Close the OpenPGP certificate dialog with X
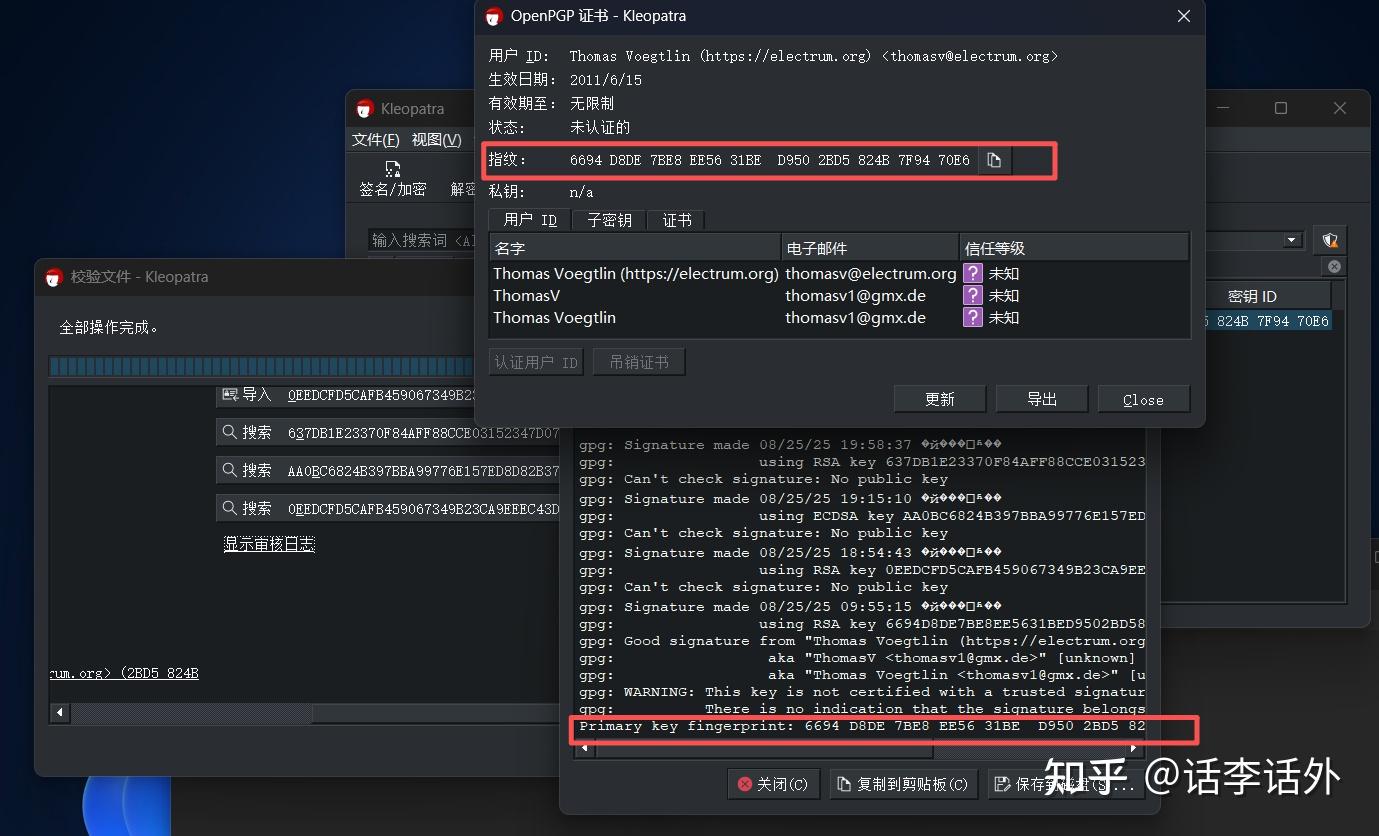 tap(1184, 16)
